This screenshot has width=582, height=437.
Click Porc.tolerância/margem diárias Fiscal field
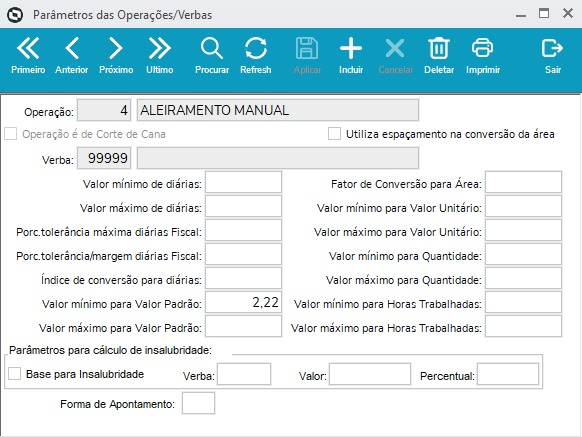tap(243, 254)
